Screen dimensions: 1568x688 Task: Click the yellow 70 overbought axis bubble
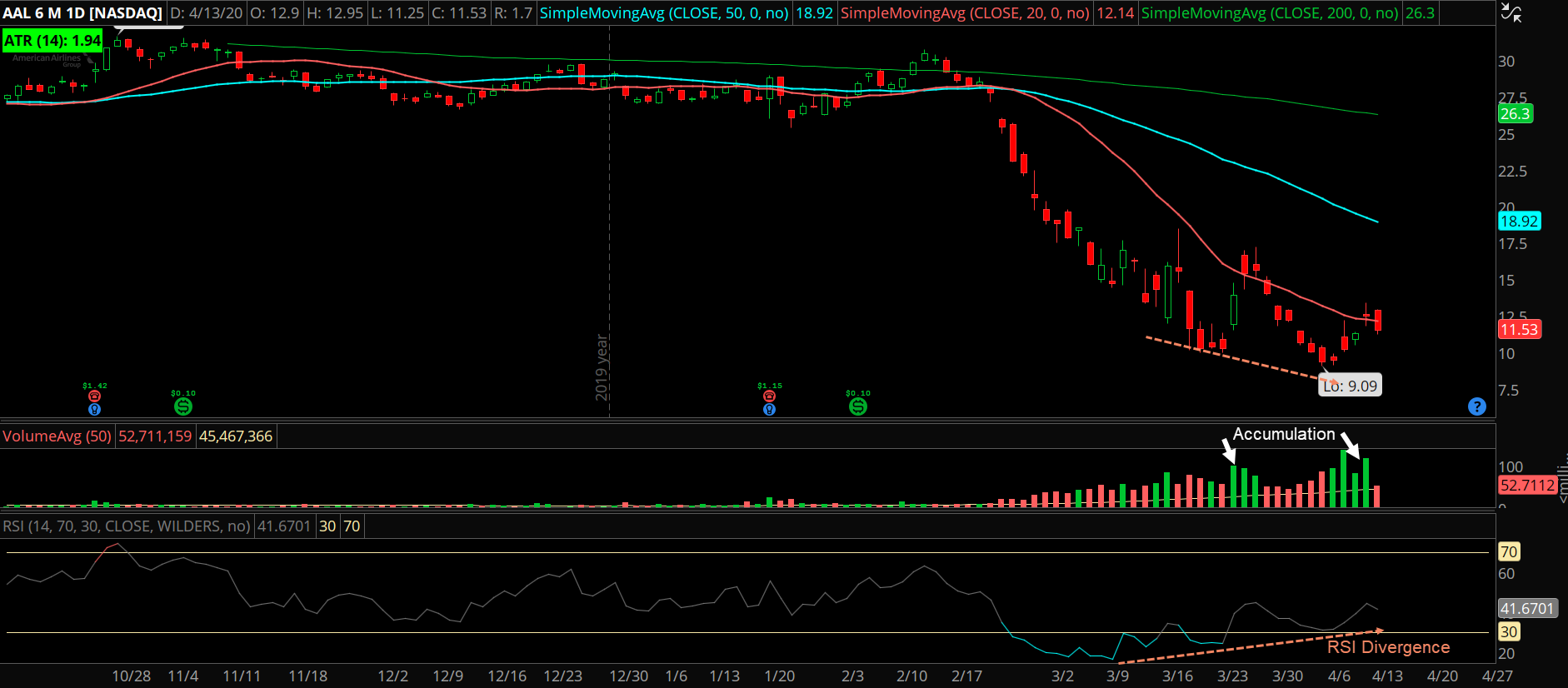[1509, 551]
